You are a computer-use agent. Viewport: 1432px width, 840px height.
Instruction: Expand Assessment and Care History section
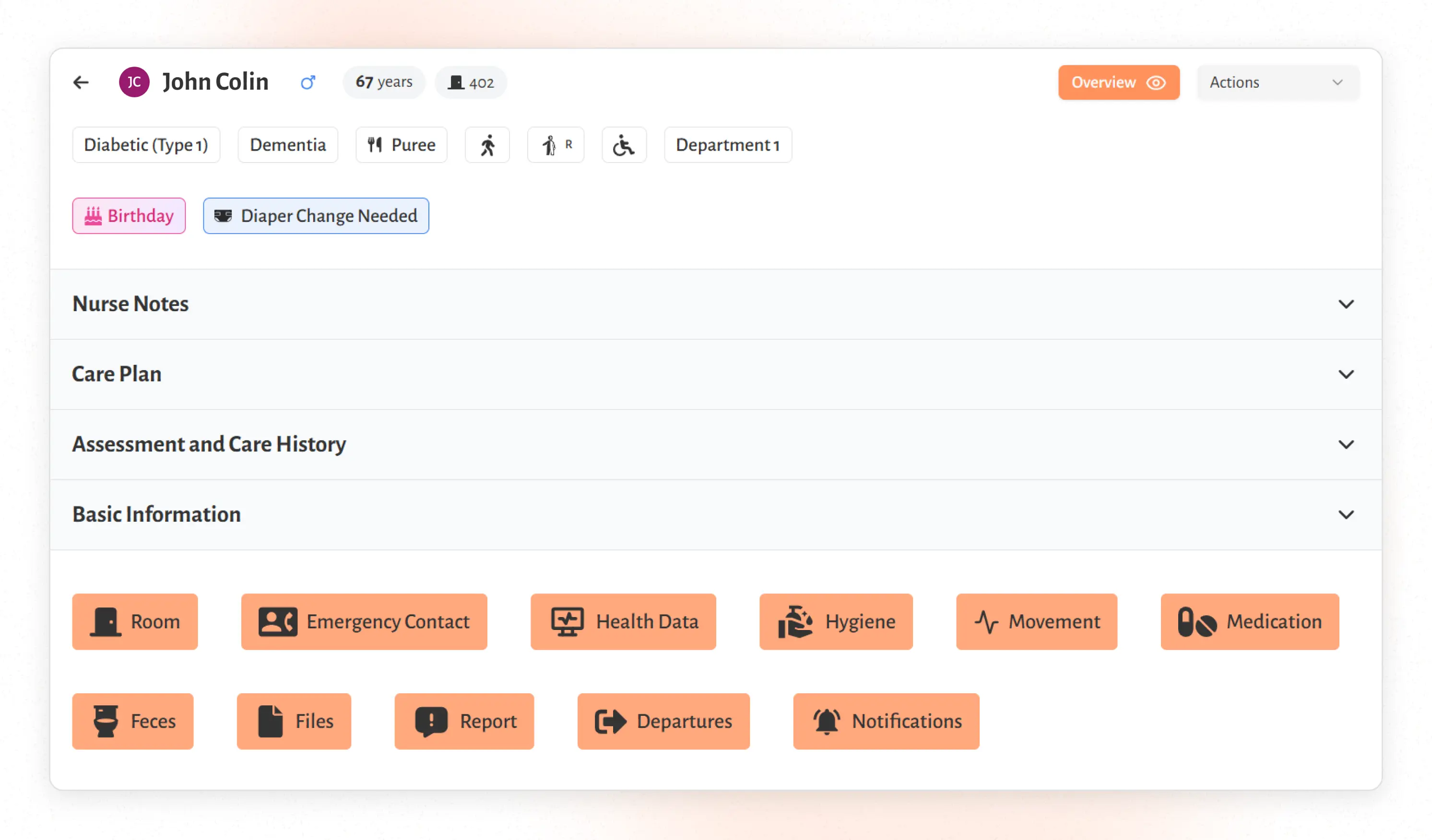click(x=716, y=445)
